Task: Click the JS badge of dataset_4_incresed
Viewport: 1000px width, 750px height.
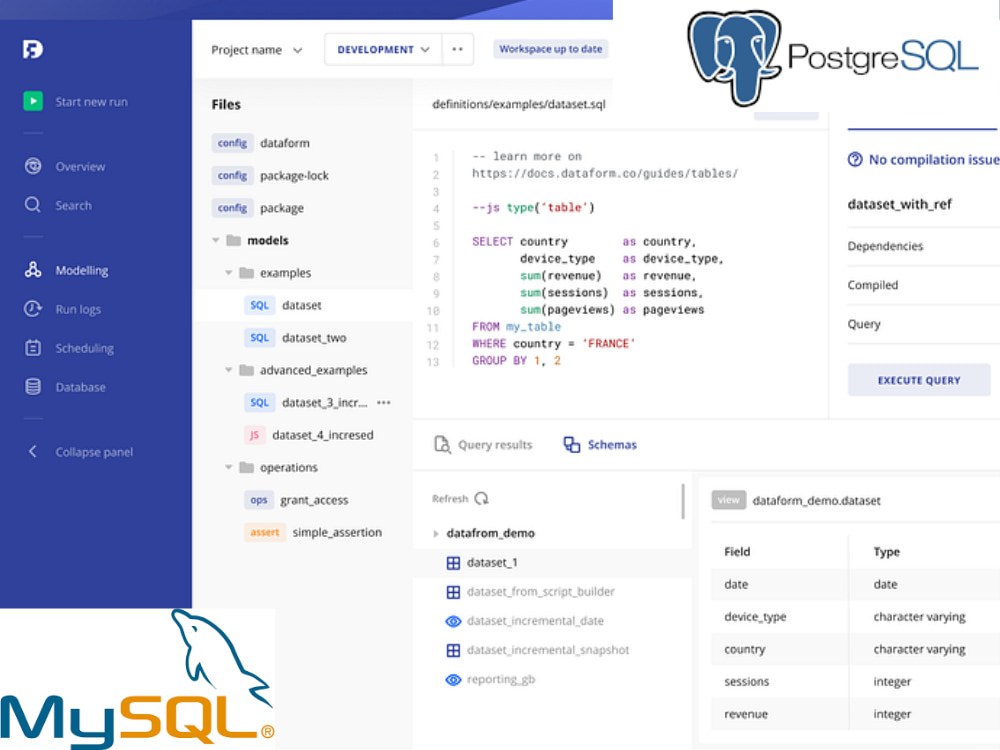Action: point(254,435)
